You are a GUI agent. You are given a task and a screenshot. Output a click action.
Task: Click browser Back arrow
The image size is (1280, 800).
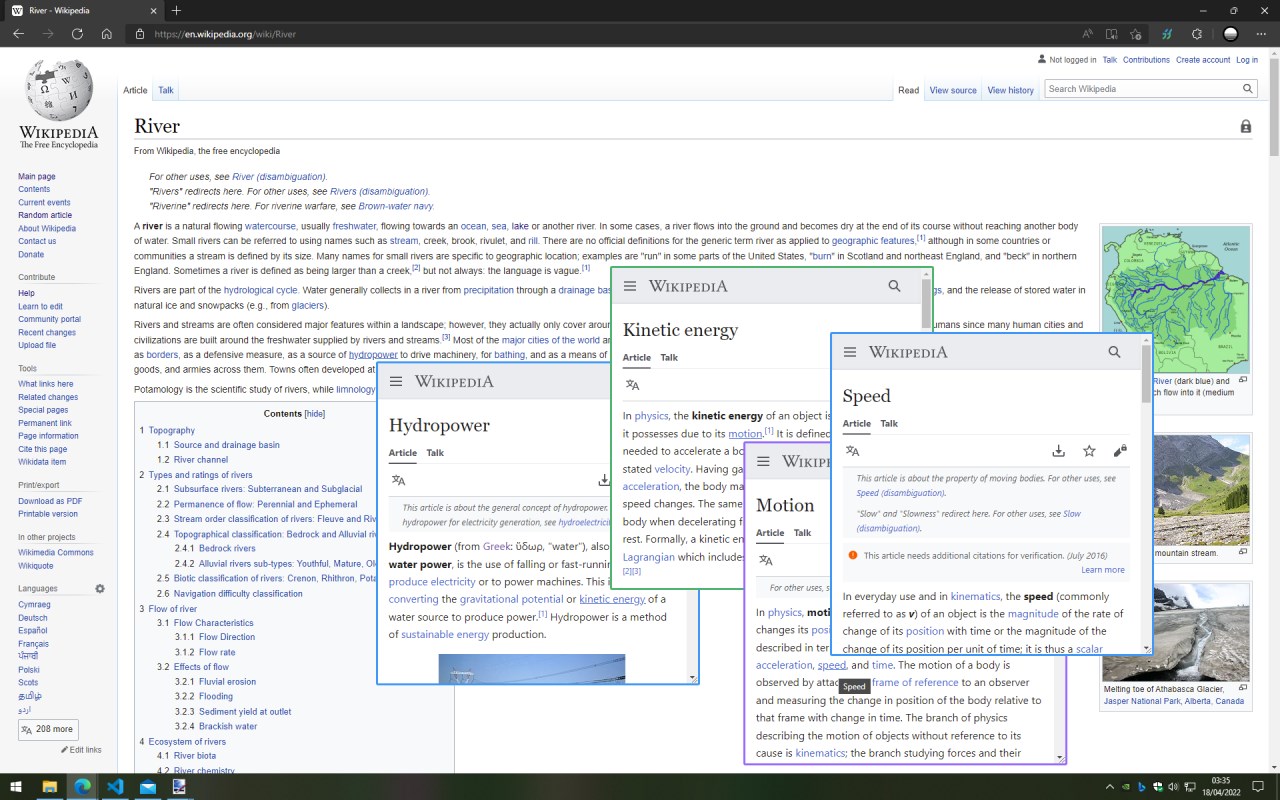click(18, 34)
